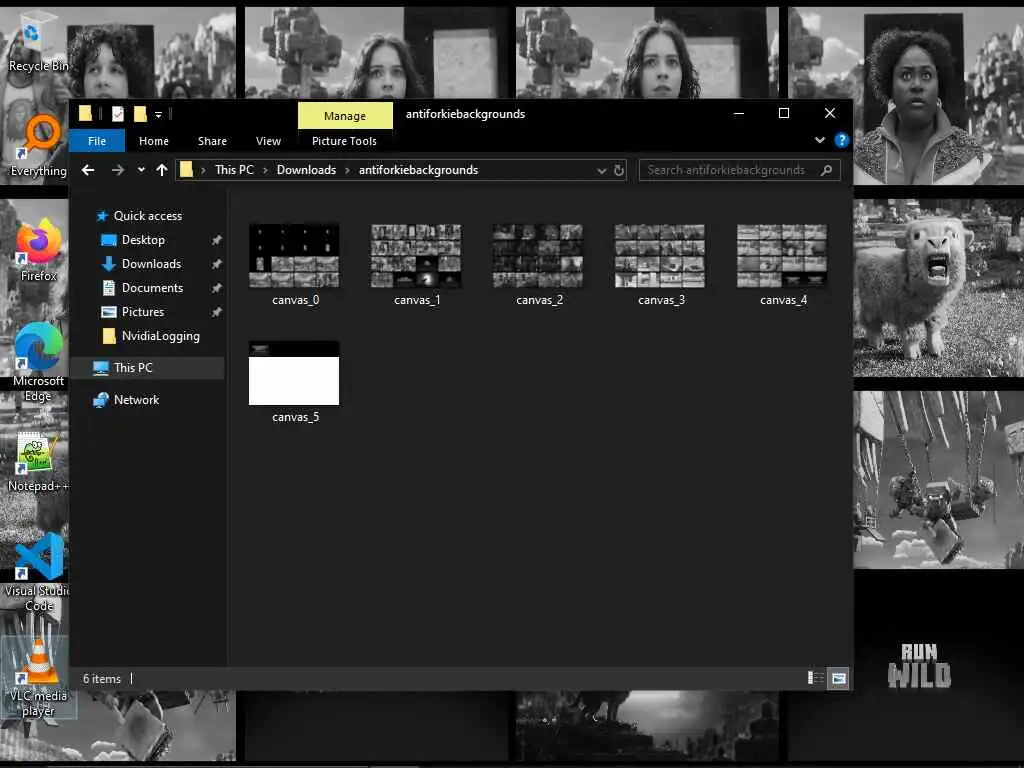The height and width of the screenshot is (768, 1024).
Task: Select the canvas_5 image thumbnail
Action: pos(295,373)
